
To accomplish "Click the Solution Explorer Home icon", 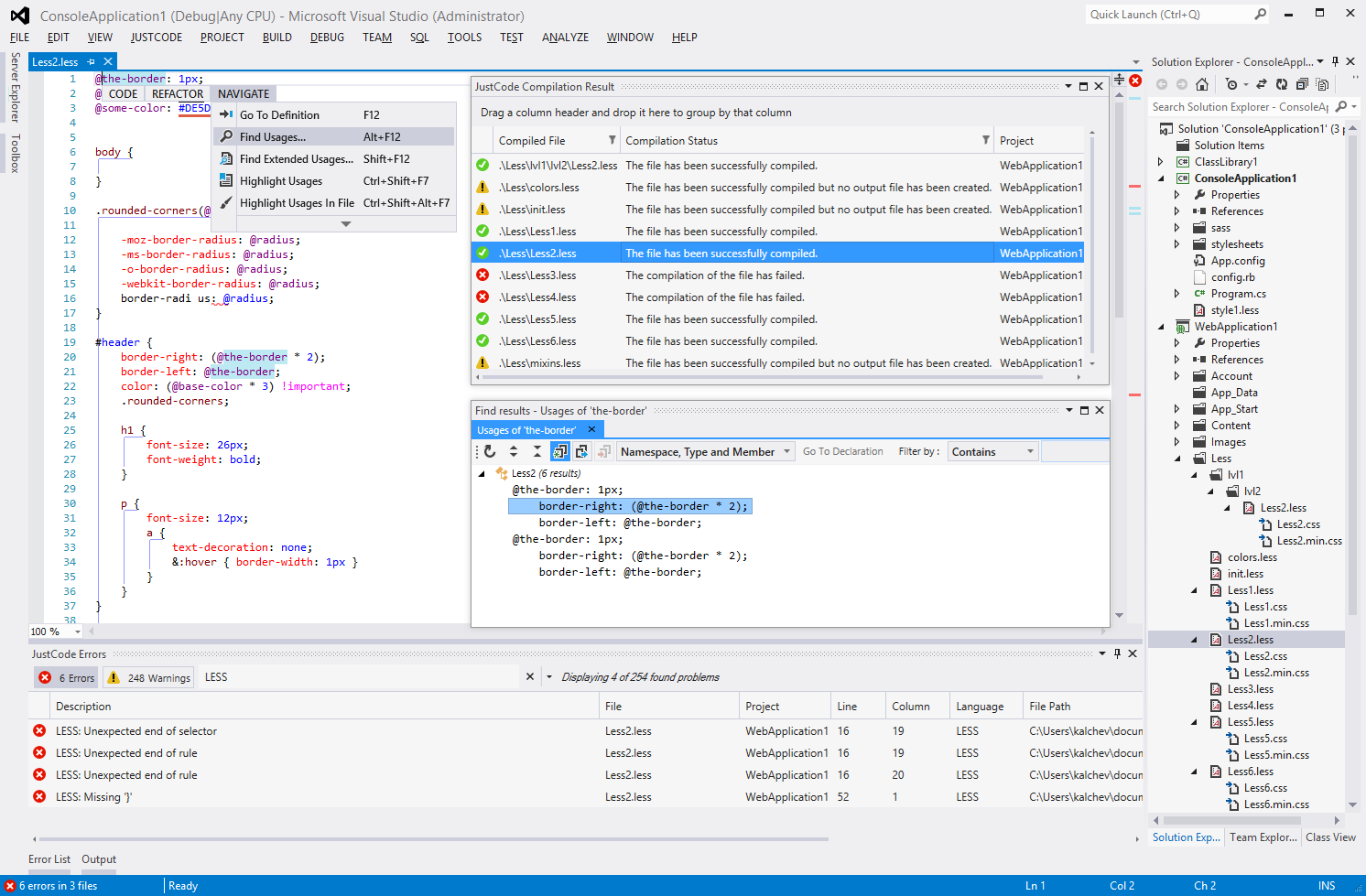I will coord(1202,84).
